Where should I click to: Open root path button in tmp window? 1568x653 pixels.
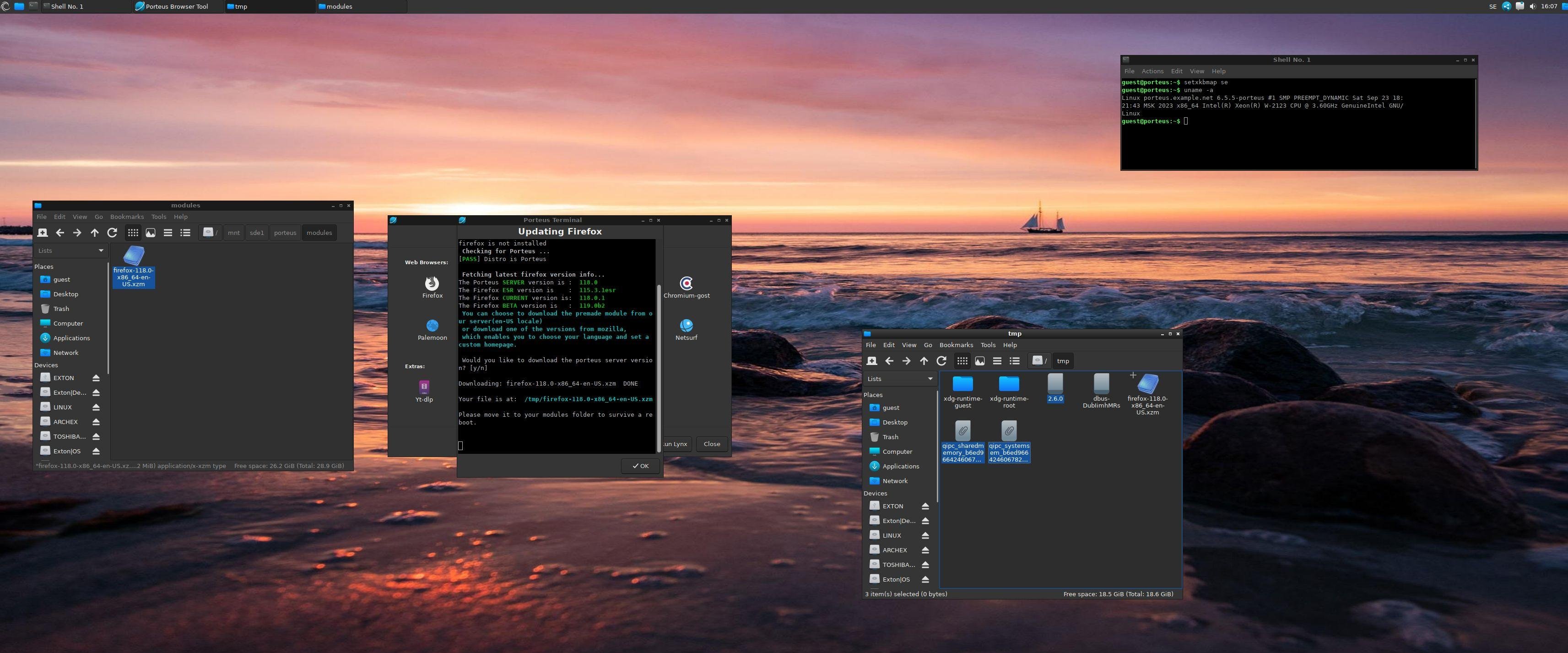pyautogui.click(x=1039, y=361)
